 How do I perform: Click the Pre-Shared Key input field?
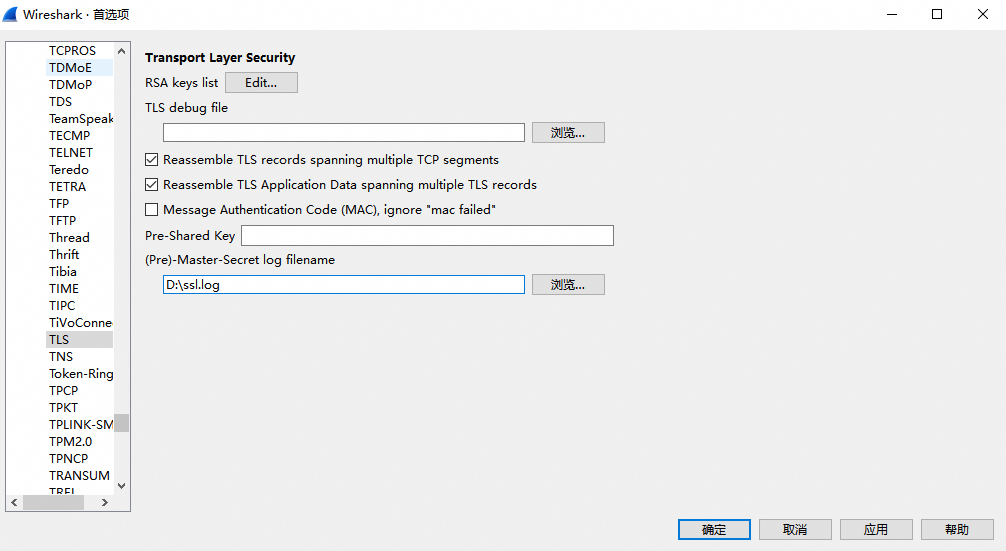(x=427, y=235)
